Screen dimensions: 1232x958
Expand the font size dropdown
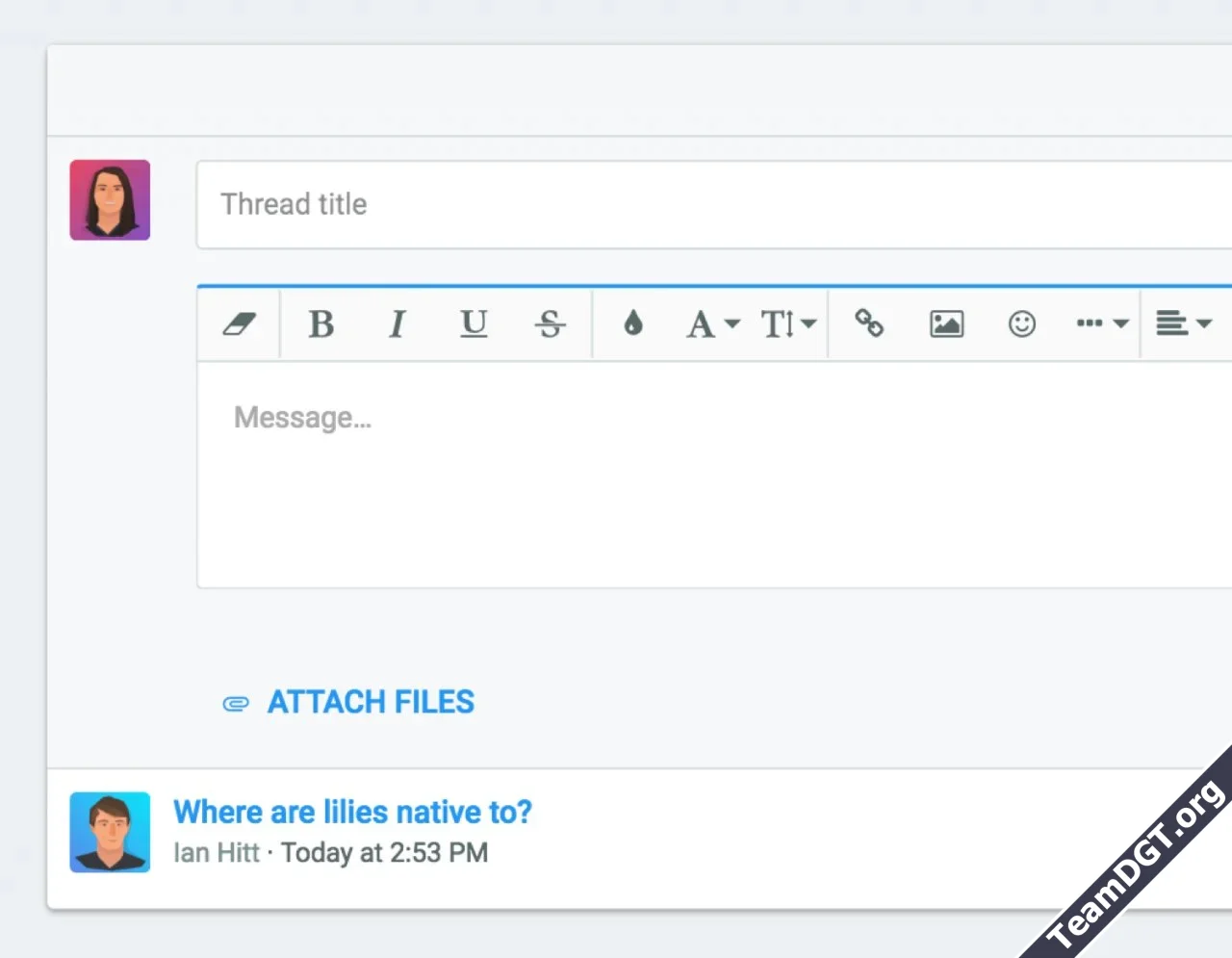tap(788, 324)
